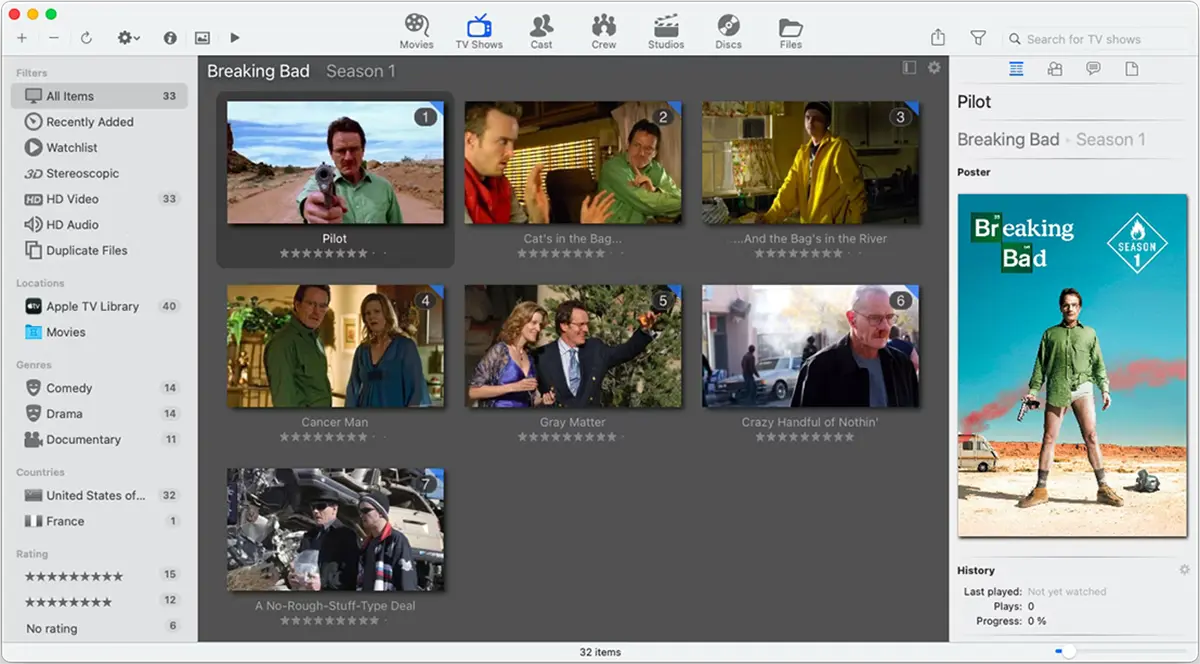This screenshot has height=664, width=1200.
Task: Click the refresh toolbar icon
Action: (87, 38)
